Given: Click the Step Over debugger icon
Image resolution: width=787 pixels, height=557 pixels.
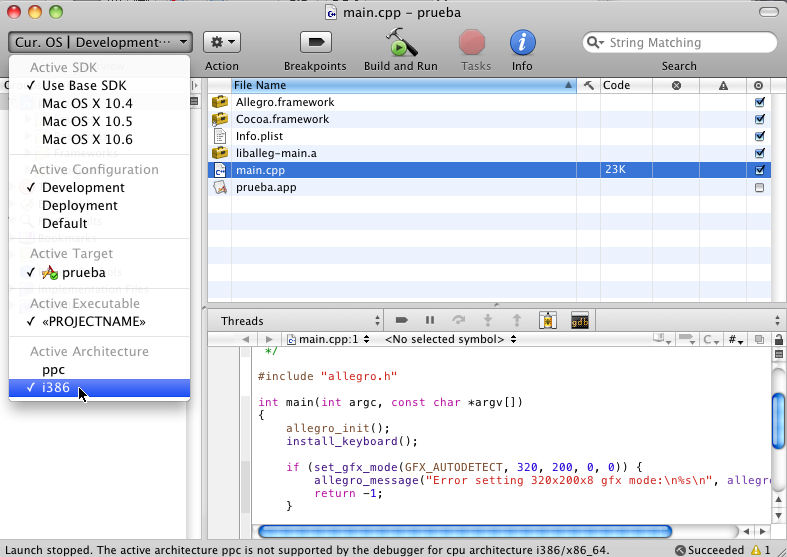Looking at the screenshot, I should point(458,320).
